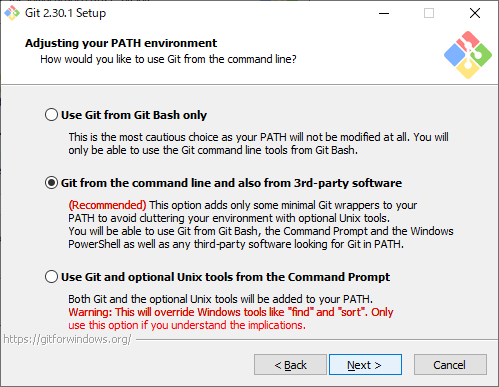
Task: Close the Git Setup window
Action: (475, 13)
